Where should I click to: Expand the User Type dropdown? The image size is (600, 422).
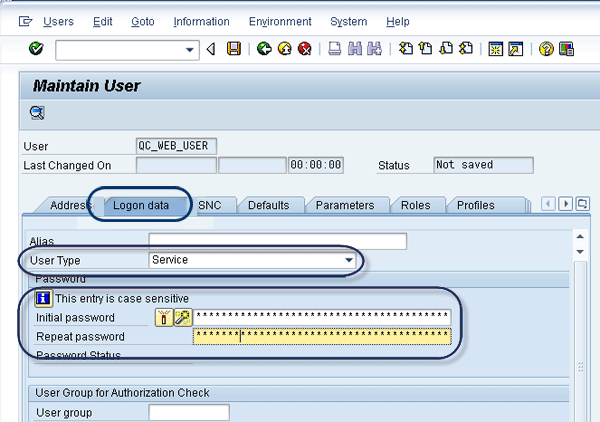[349, 260]
